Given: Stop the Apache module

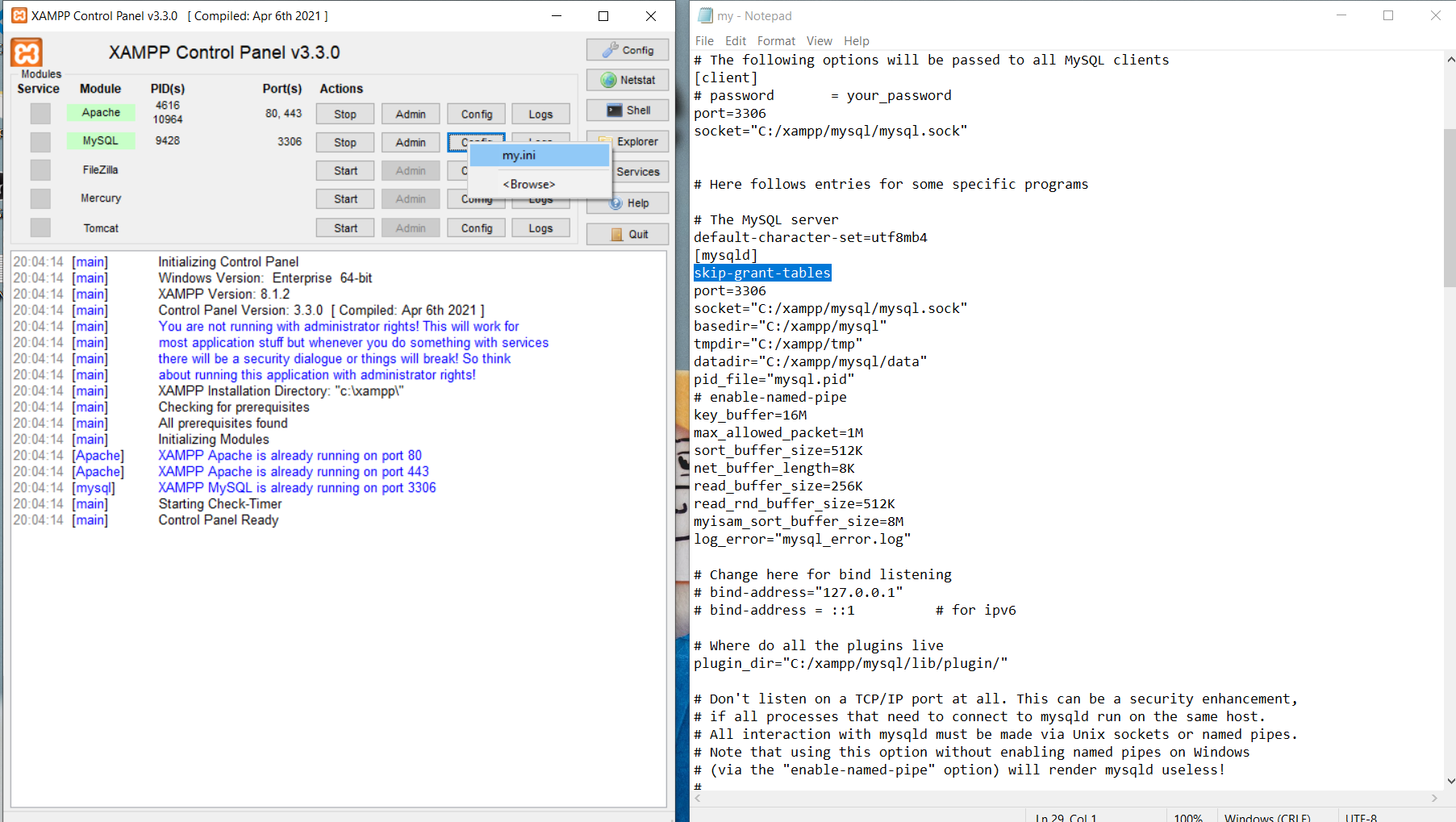Looking at the screenshot, I should [x=345, y=115].
